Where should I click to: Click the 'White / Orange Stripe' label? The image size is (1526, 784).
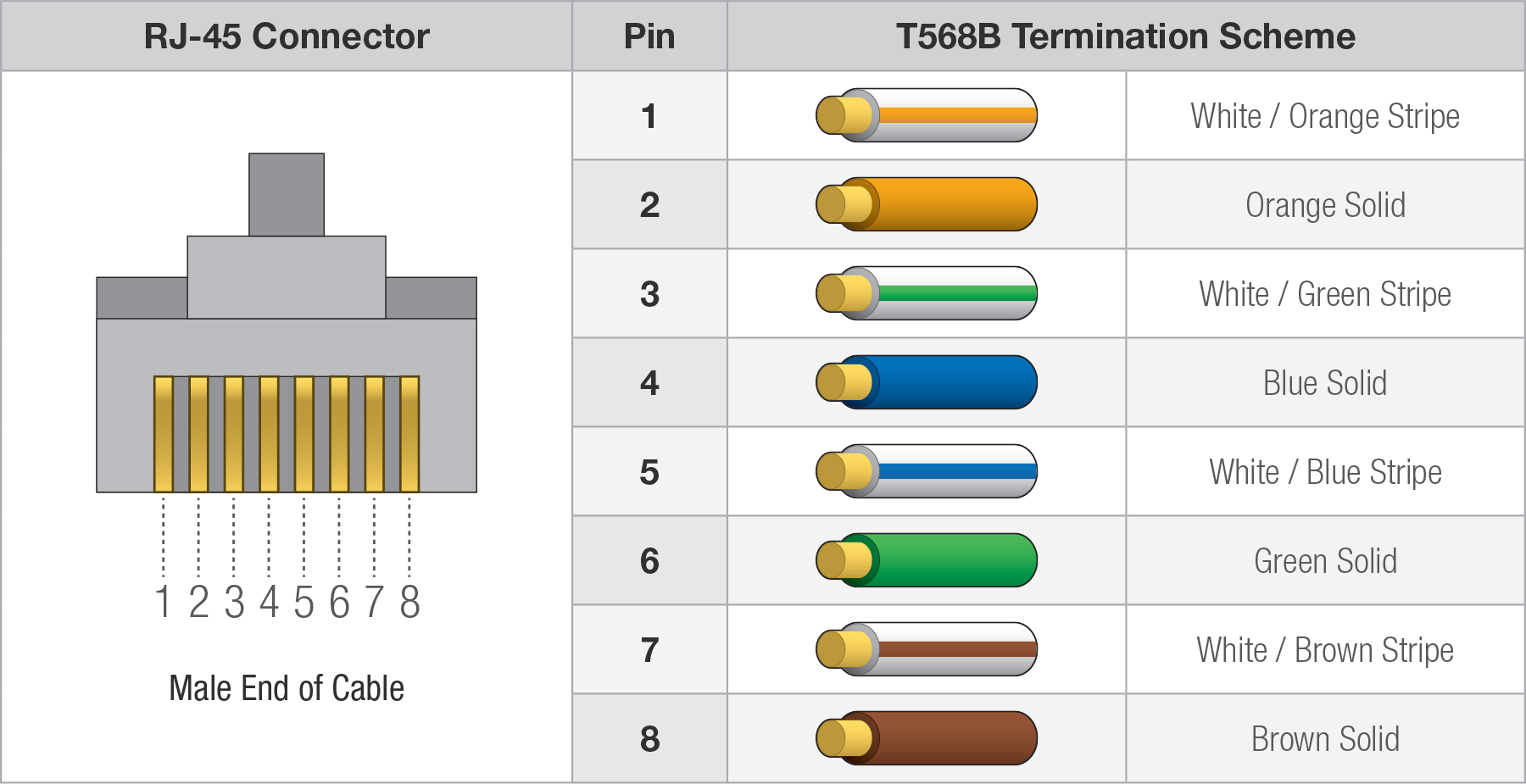[x=1325, y=116]
